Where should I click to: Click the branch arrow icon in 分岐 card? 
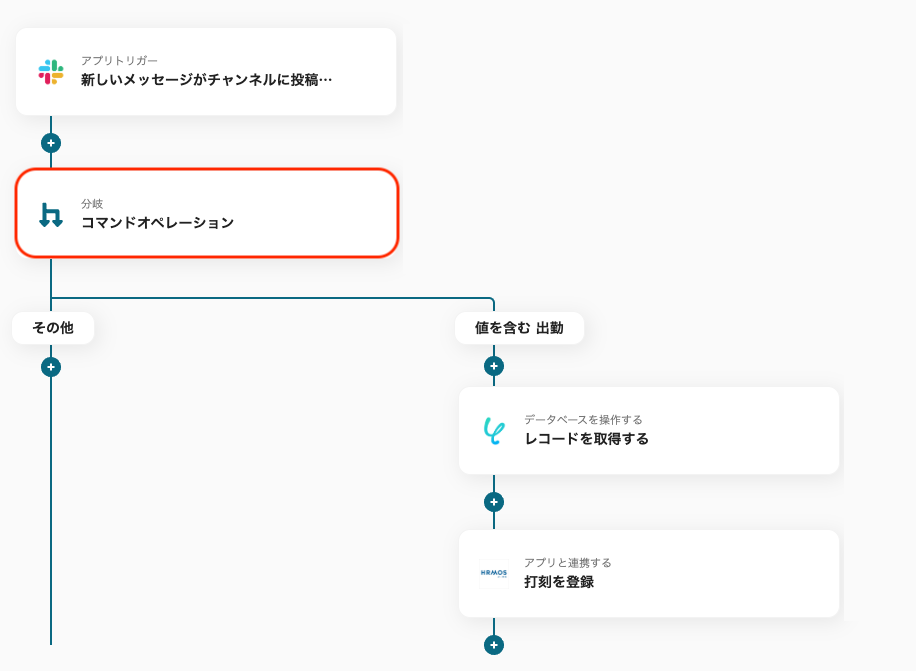(x=51, y=214)
